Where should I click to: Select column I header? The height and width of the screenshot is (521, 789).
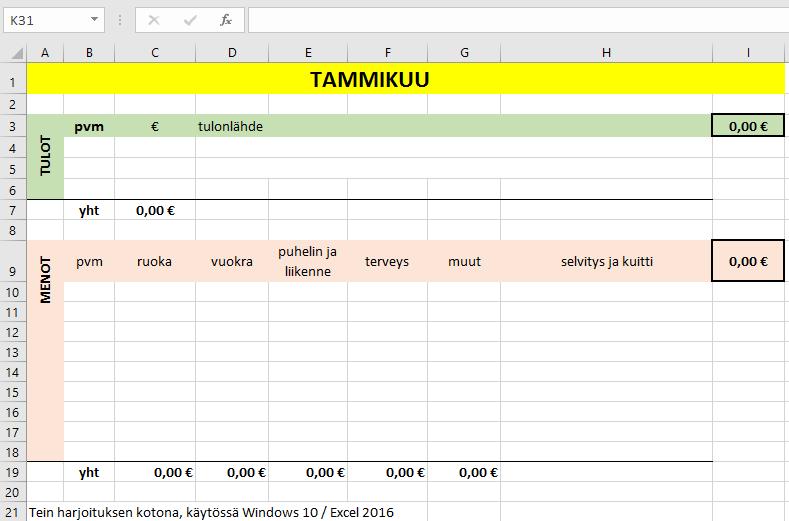tap(748, 52)
